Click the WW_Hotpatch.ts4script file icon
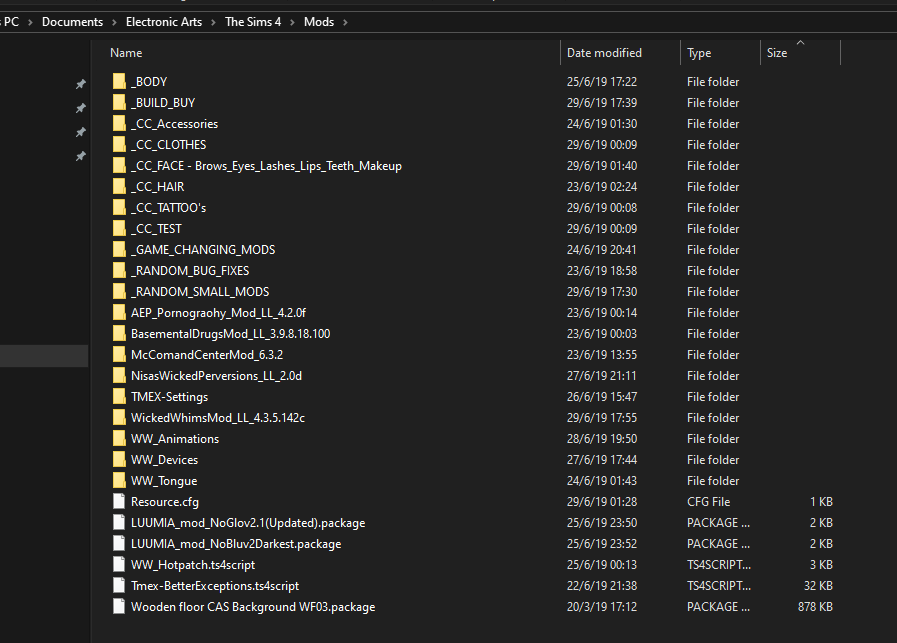Viewport: 897px width, 643px height. click(x=119, y=565)
